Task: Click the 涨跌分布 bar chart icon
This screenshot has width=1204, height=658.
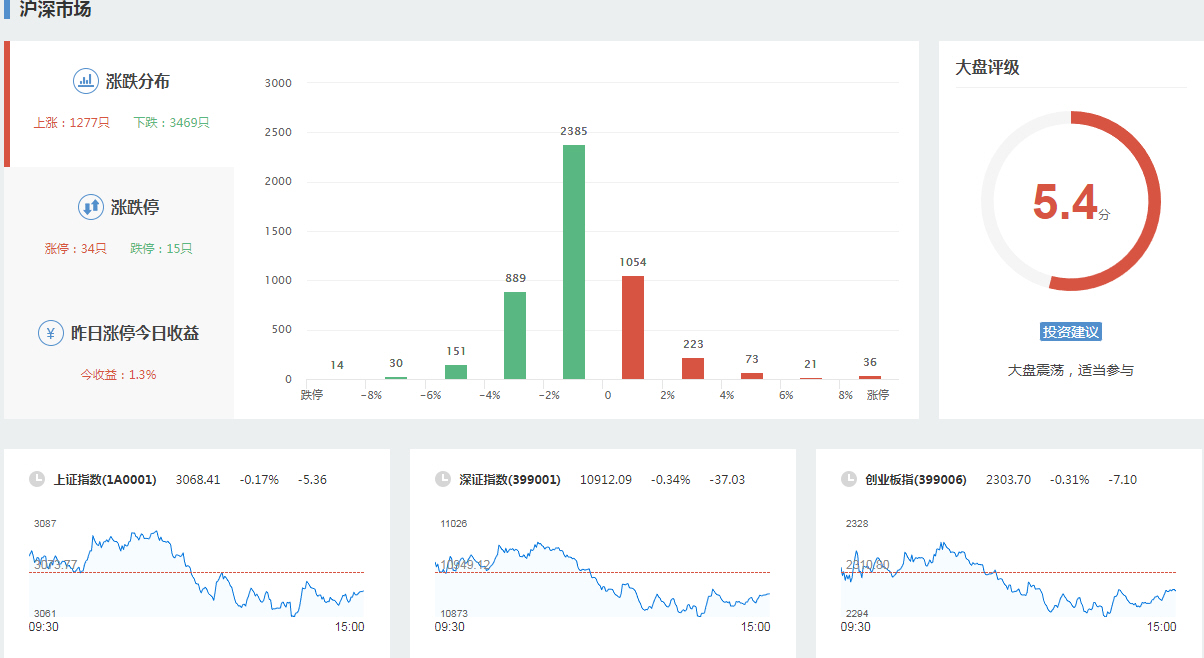Action: 85,81
